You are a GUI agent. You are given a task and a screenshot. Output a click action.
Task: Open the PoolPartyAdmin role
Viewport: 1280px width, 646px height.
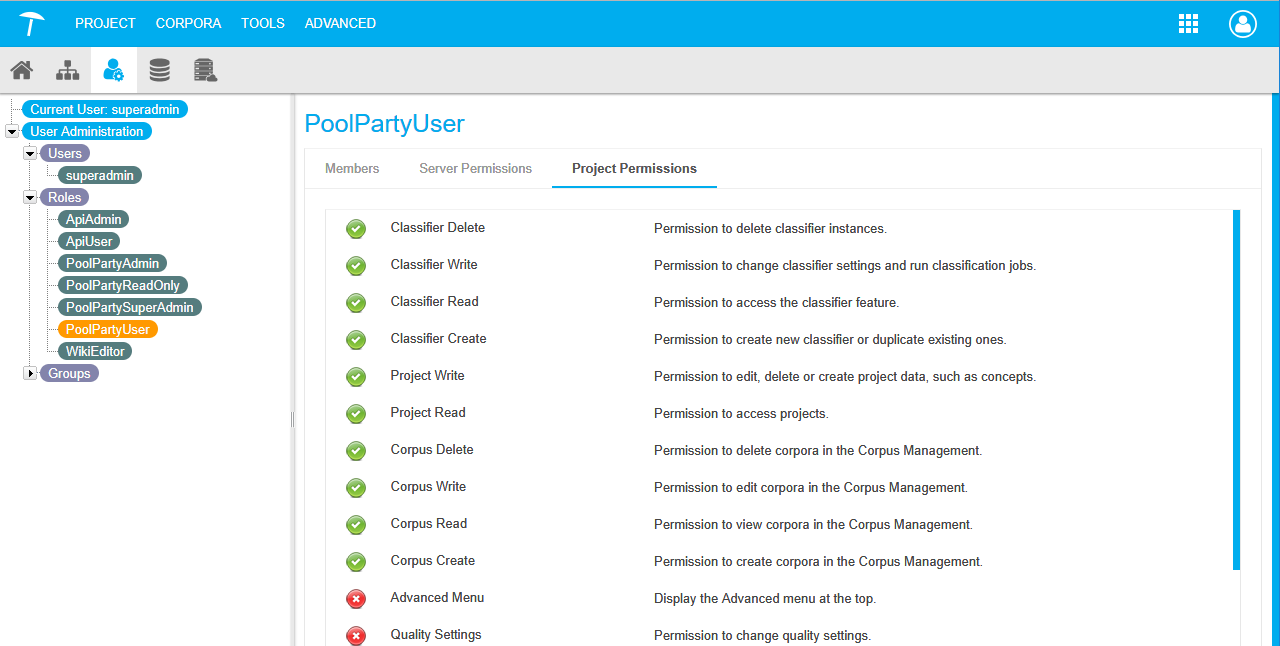point(113,263)
